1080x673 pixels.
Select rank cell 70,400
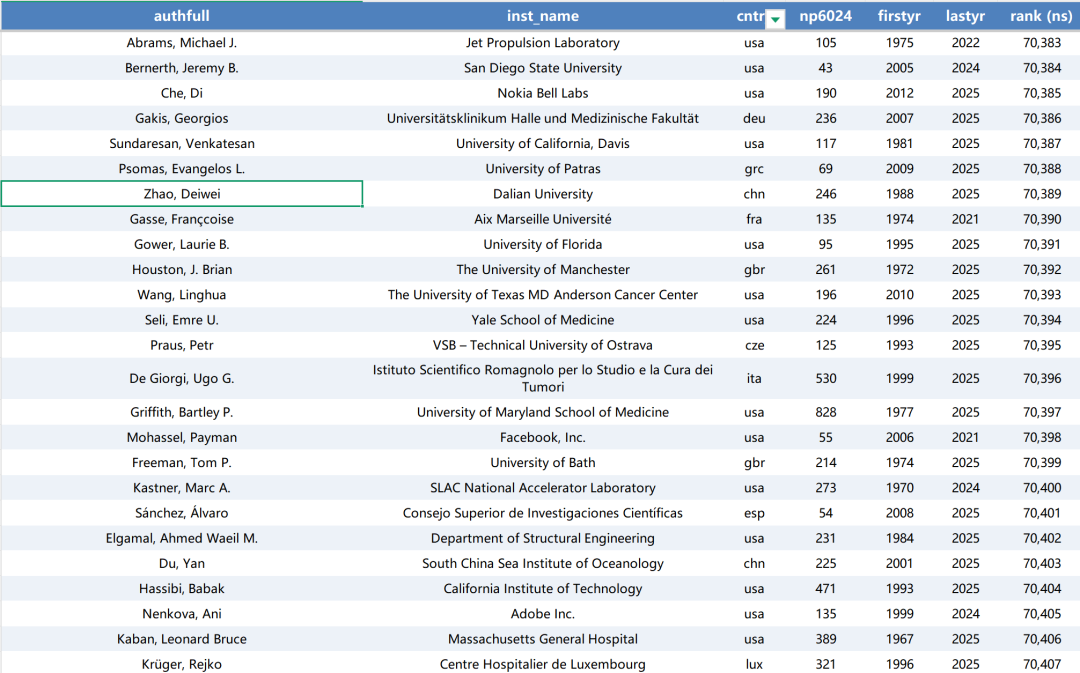point(1041,488)
